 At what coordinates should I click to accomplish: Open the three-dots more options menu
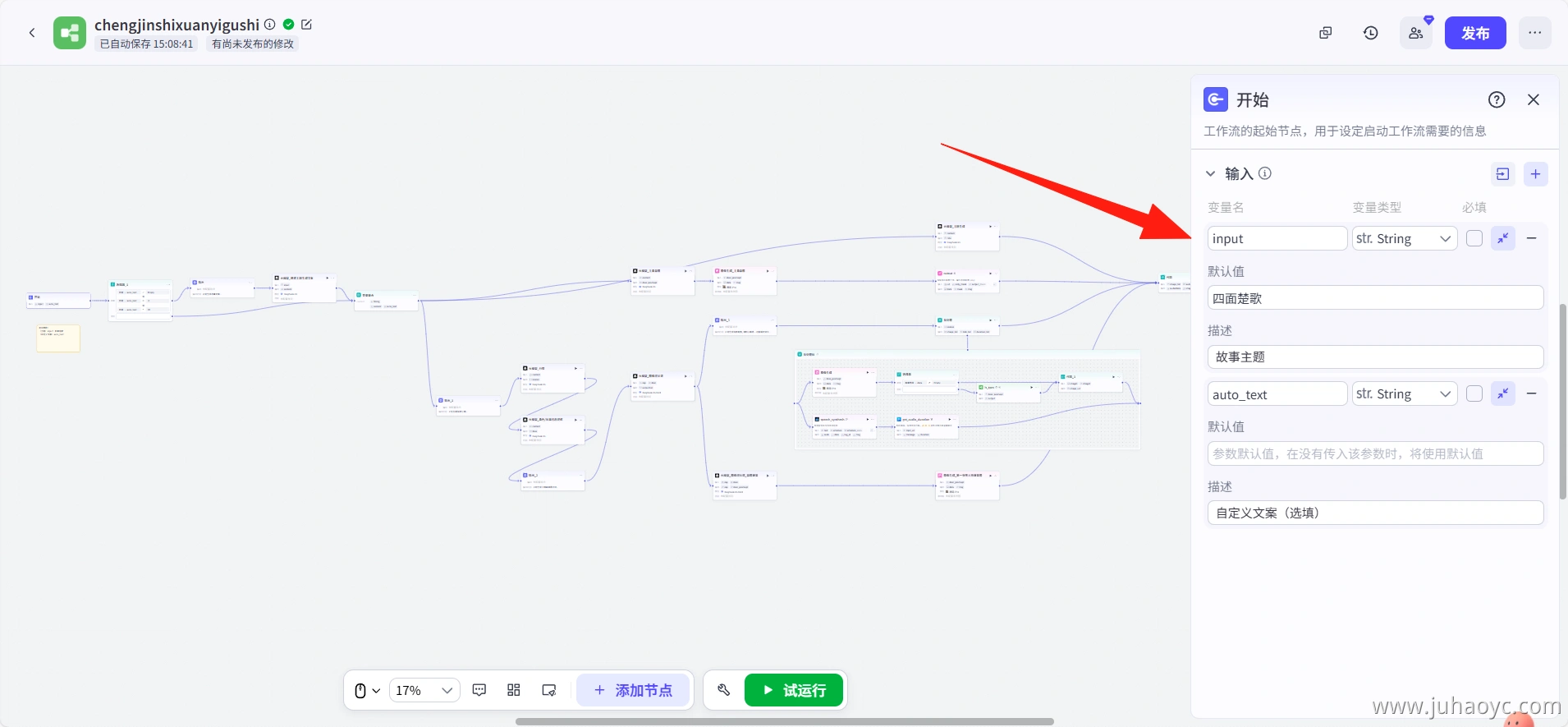(x=1534, y=33)
